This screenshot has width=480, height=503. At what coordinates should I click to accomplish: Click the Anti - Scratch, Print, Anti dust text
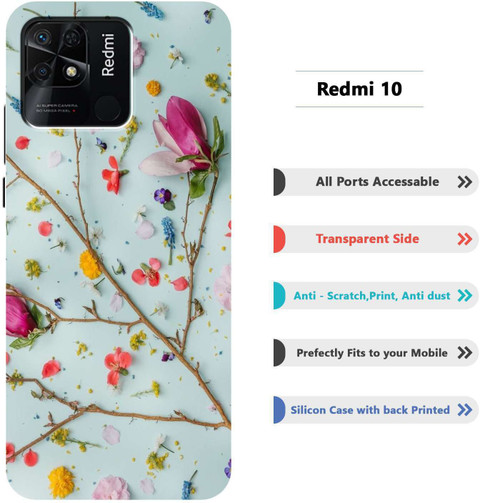pyautogui.click(x=372, y=296)
